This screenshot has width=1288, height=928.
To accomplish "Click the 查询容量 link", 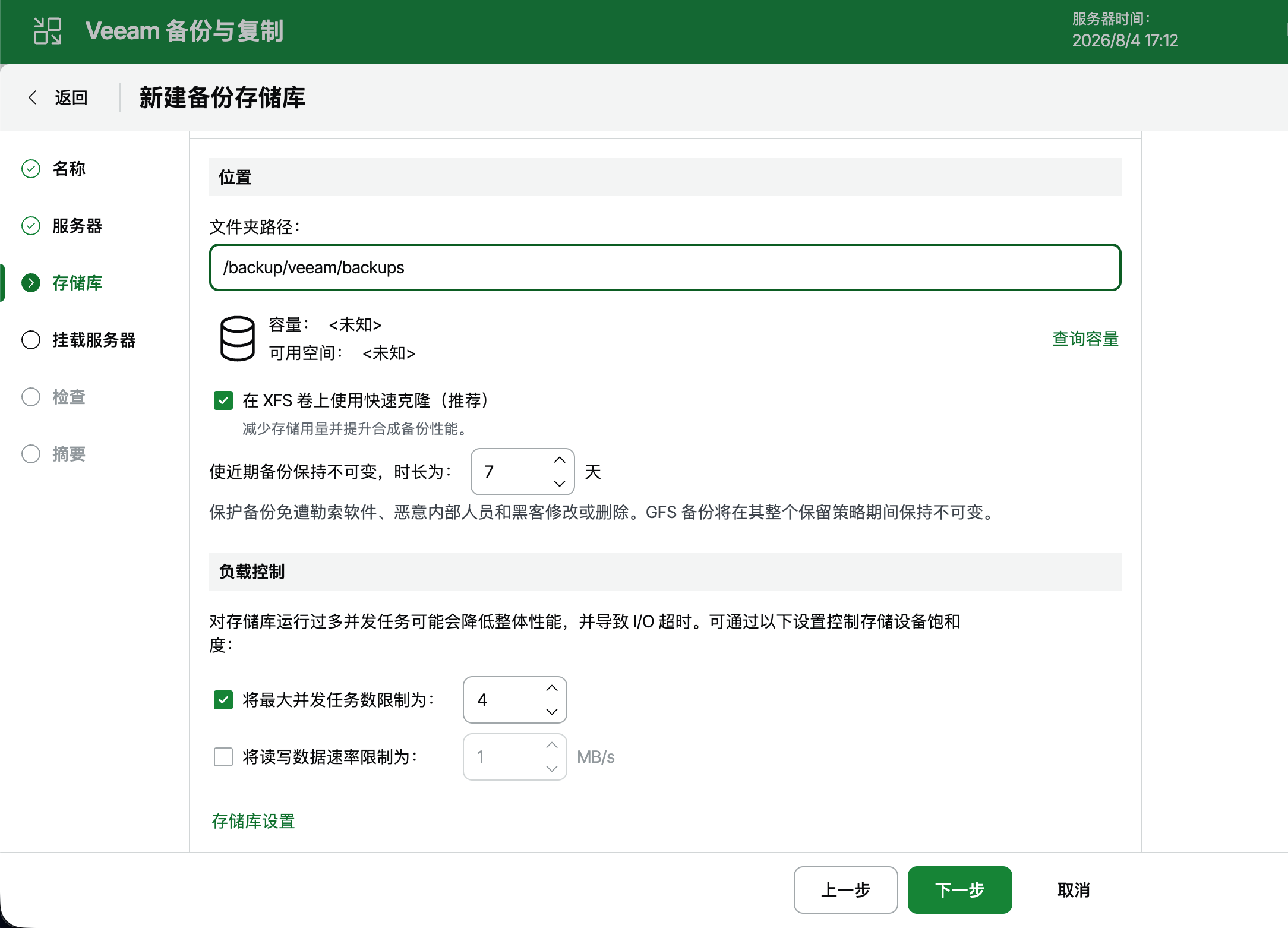I will (1085, 339).
